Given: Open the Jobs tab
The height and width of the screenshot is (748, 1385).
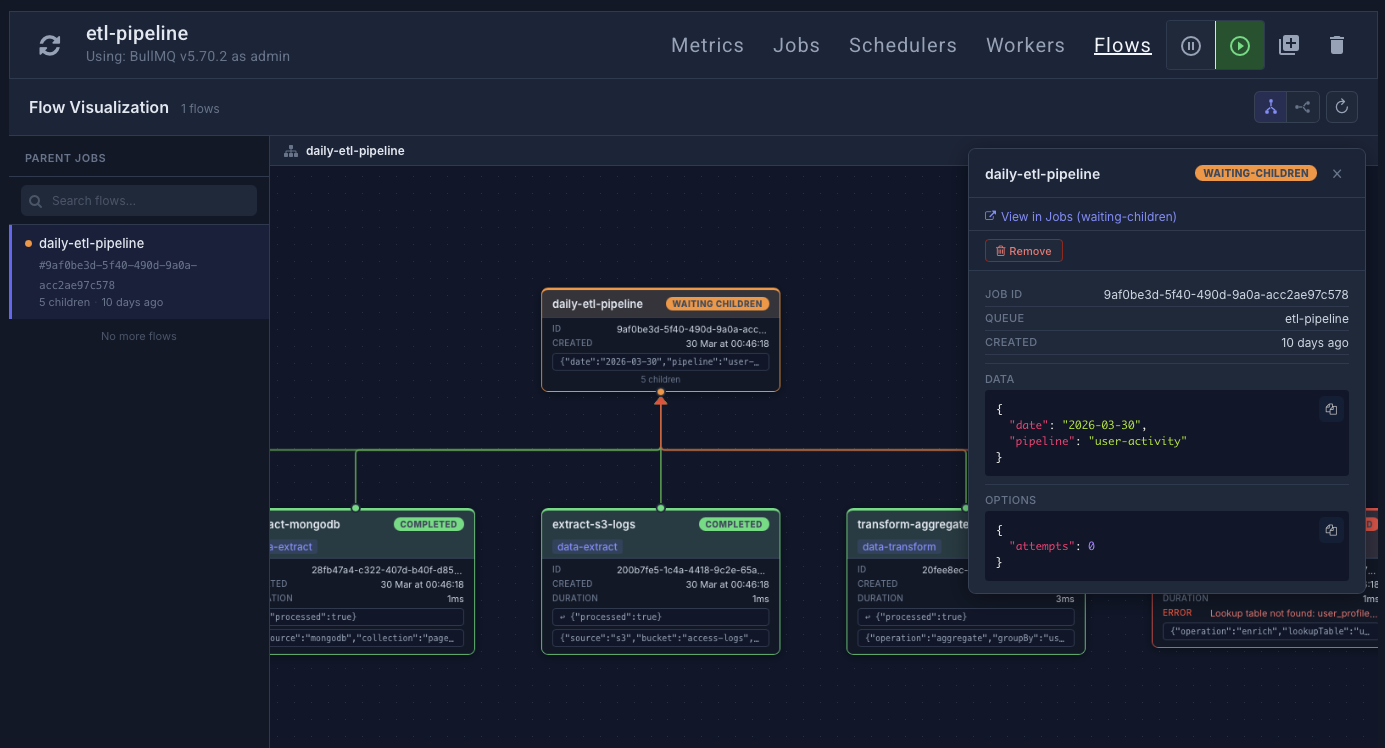Looking at the screenshot, I should [796, 45].
